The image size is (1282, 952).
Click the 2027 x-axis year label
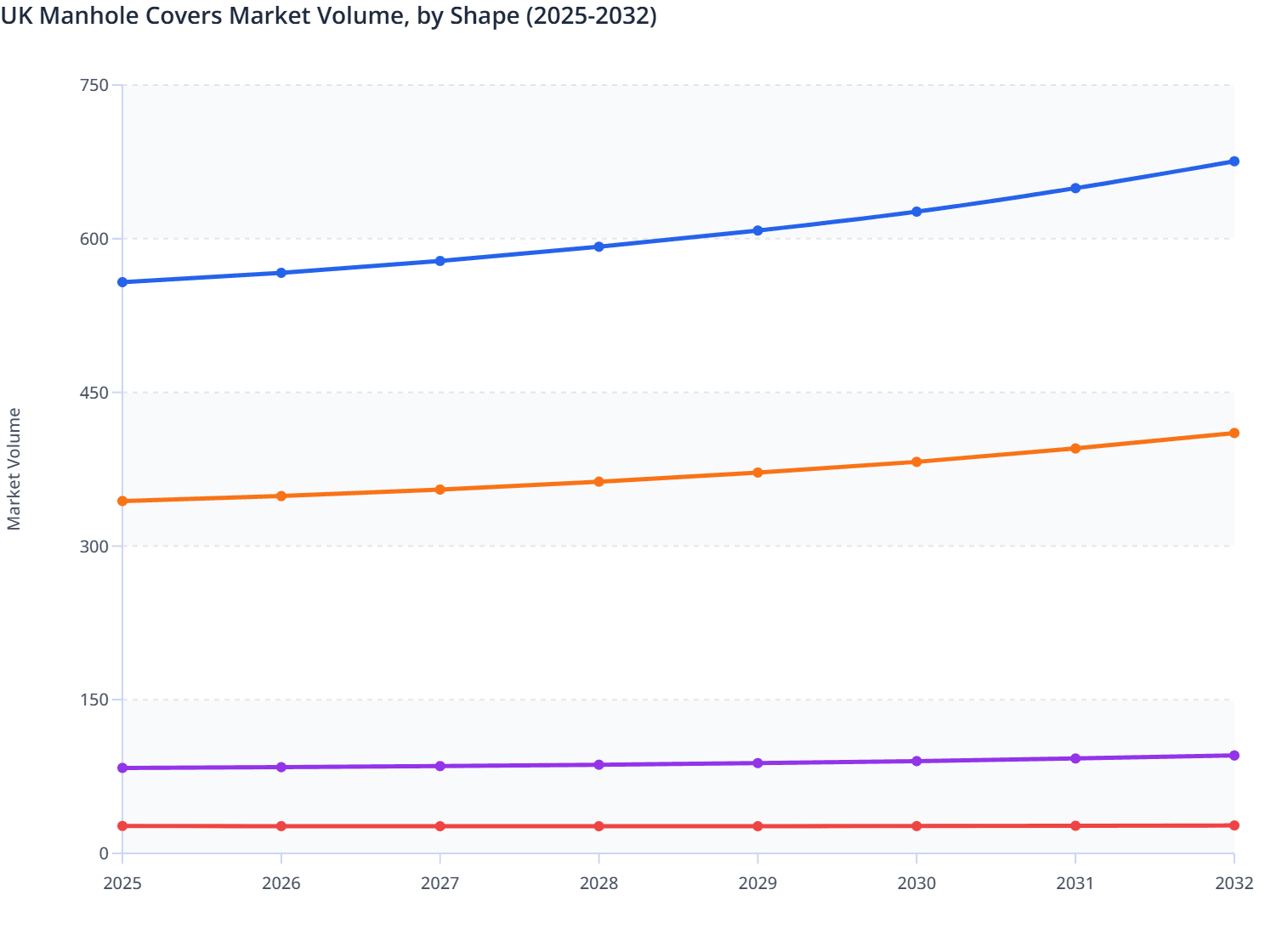(440, 884)
